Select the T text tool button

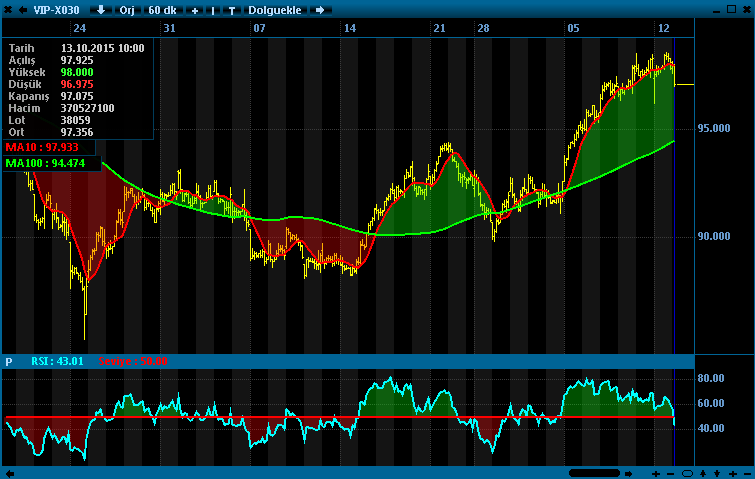click(x=231, y=10)
